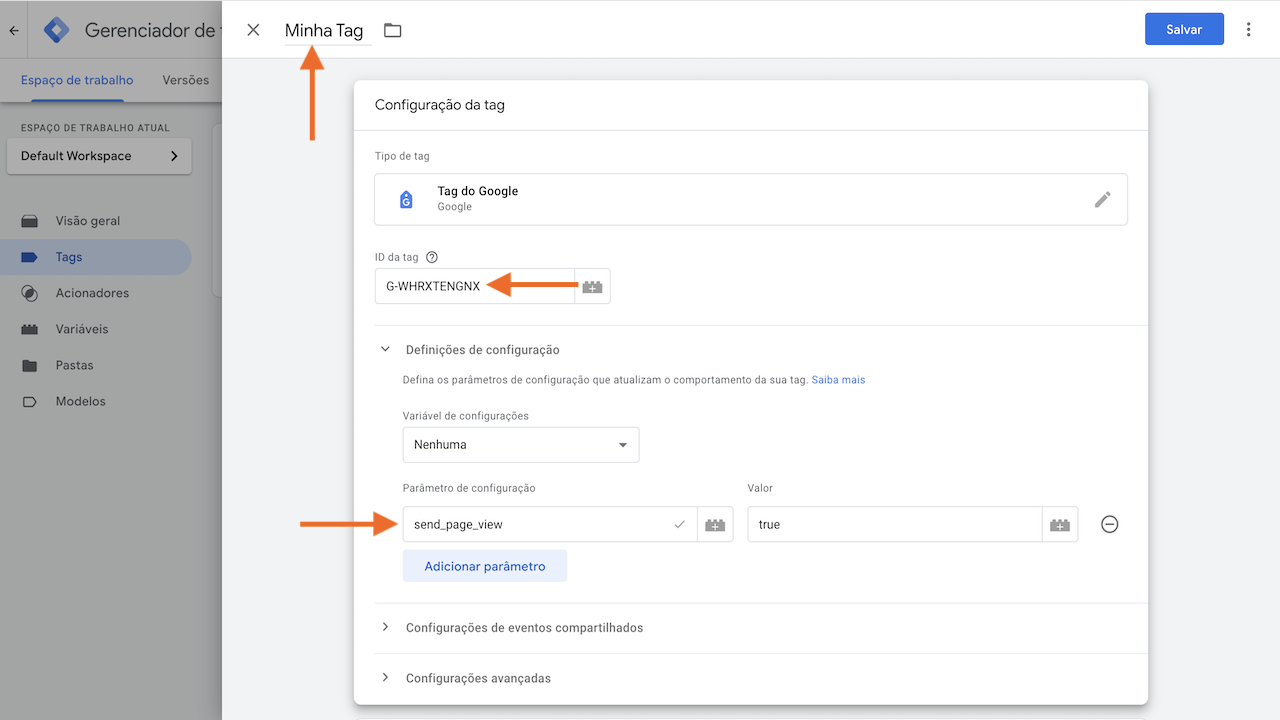
Task: Expand the Configurações avançadas section
Action: pyautogui.click(x=477, y=678)
